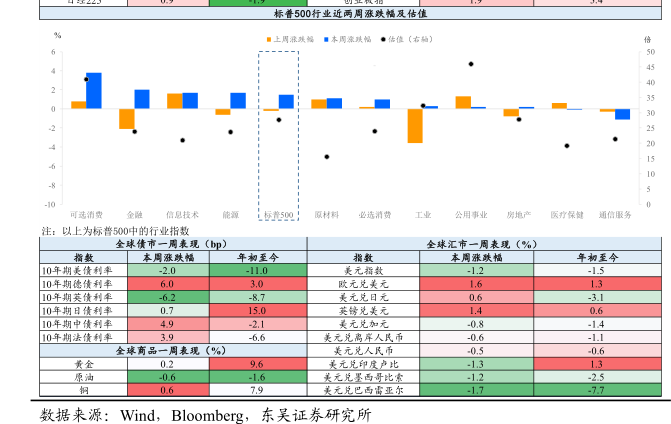The height and width of the screenshot is (424, 671).
Task: Click the 原油 row label
Action: 83,377
